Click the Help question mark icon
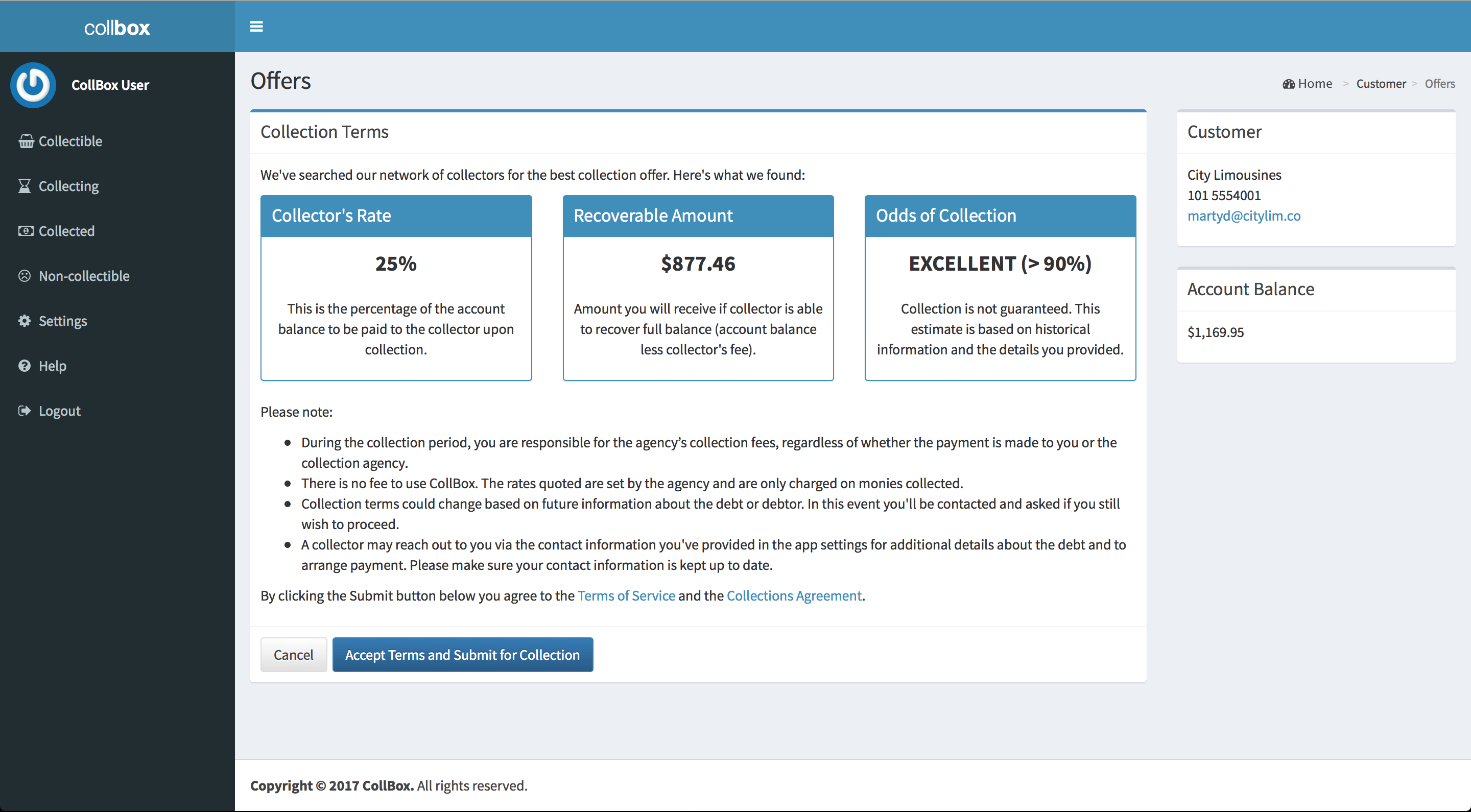1471x812 pixels. point(25,366)
